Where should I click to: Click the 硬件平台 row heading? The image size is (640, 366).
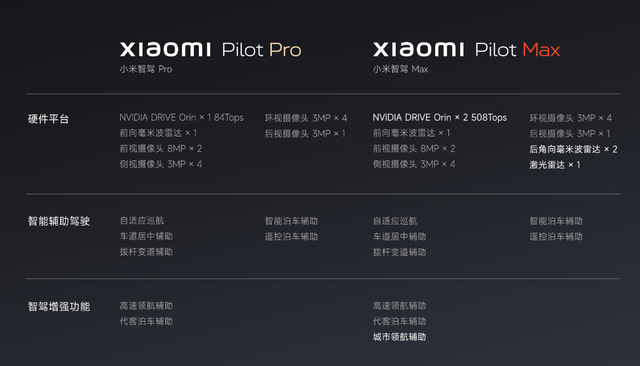(48, 119)
